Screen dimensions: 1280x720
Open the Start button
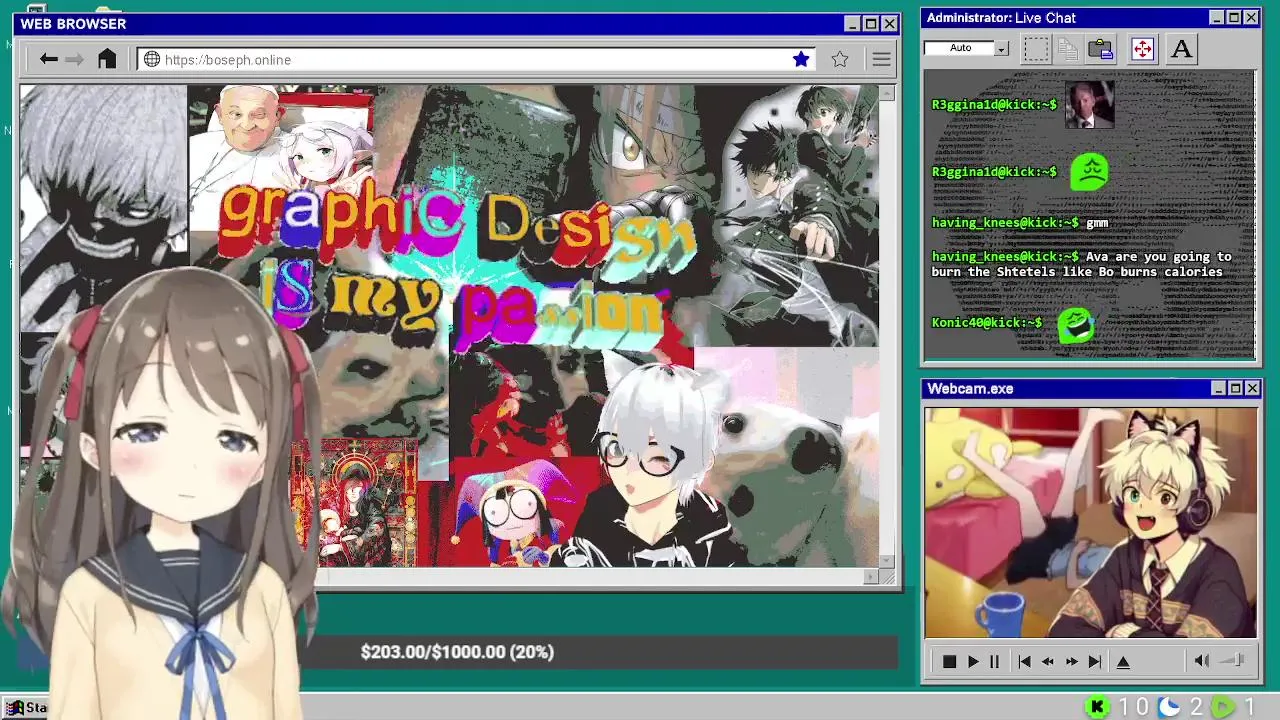[x=24, y=708]
